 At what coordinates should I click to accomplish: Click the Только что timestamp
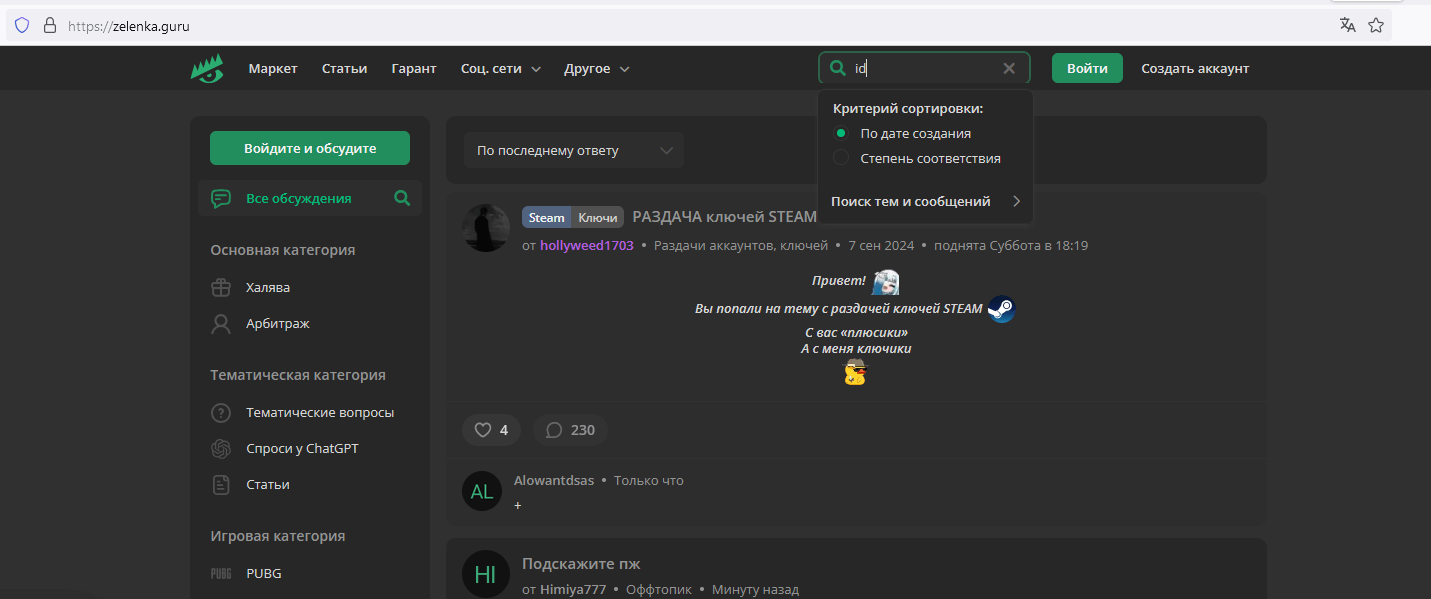pyautogui.click(x=649, y=481)
